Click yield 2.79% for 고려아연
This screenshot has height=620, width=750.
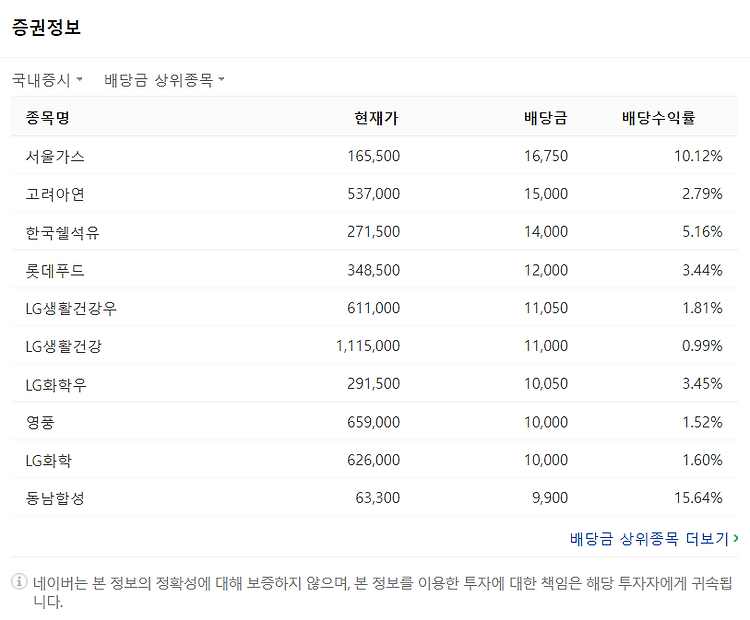pyautogui.click(x=702, y=194)
